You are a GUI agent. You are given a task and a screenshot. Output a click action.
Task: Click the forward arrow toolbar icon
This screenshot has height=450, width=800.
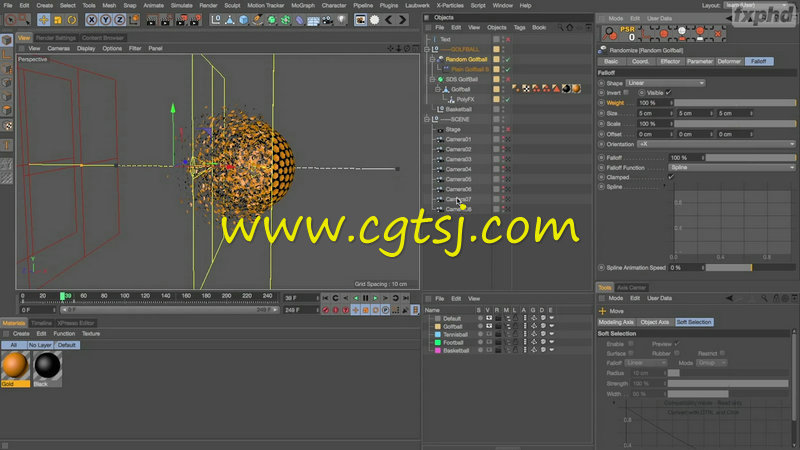403,20
